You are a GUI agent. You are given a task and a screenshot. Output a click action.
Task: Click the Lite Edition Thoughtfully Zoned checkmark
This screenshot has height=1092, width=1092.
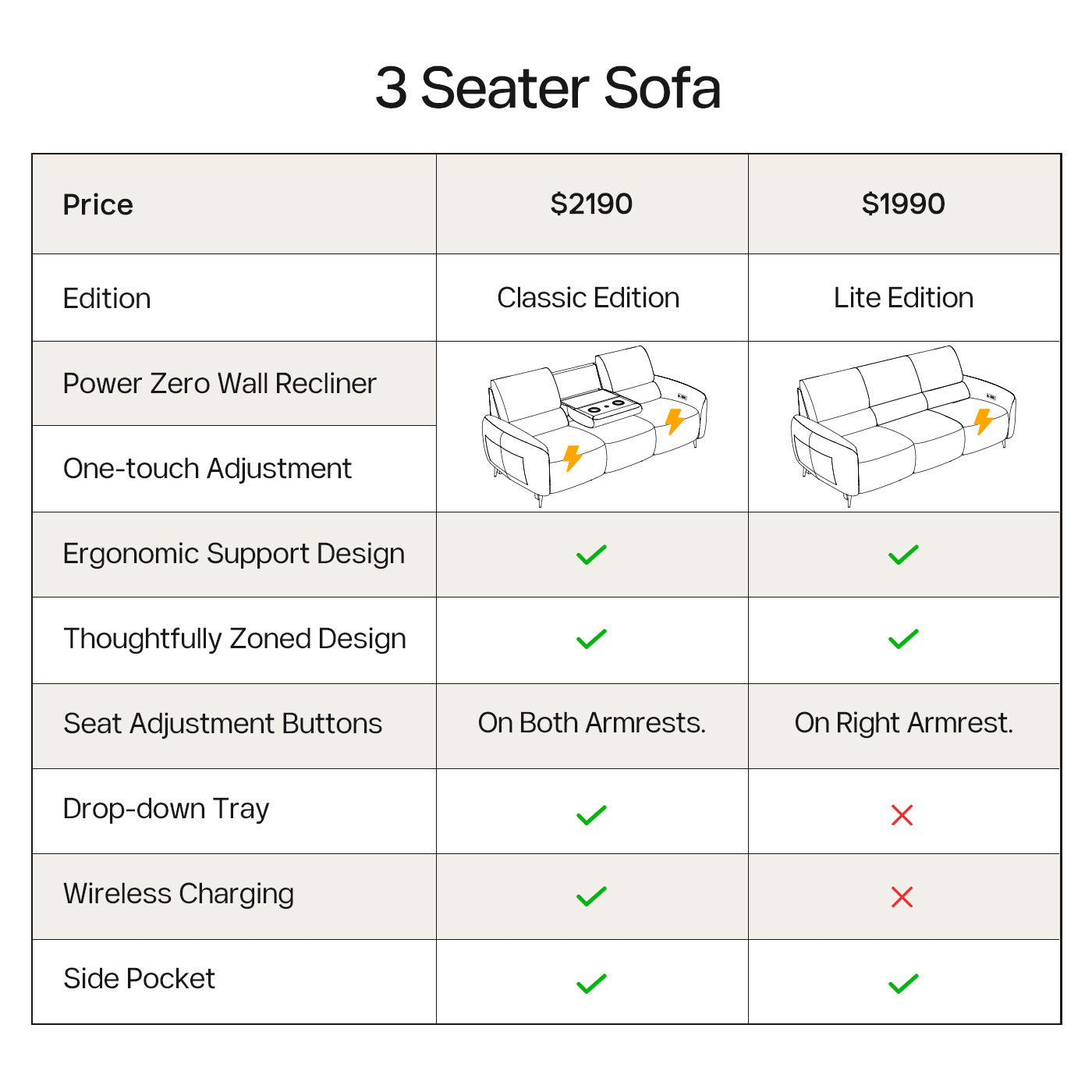click(x=903, y=640)
